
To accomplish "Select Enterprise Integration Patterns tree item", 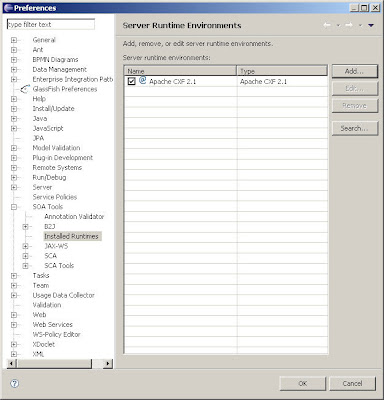I will (73, 79).
